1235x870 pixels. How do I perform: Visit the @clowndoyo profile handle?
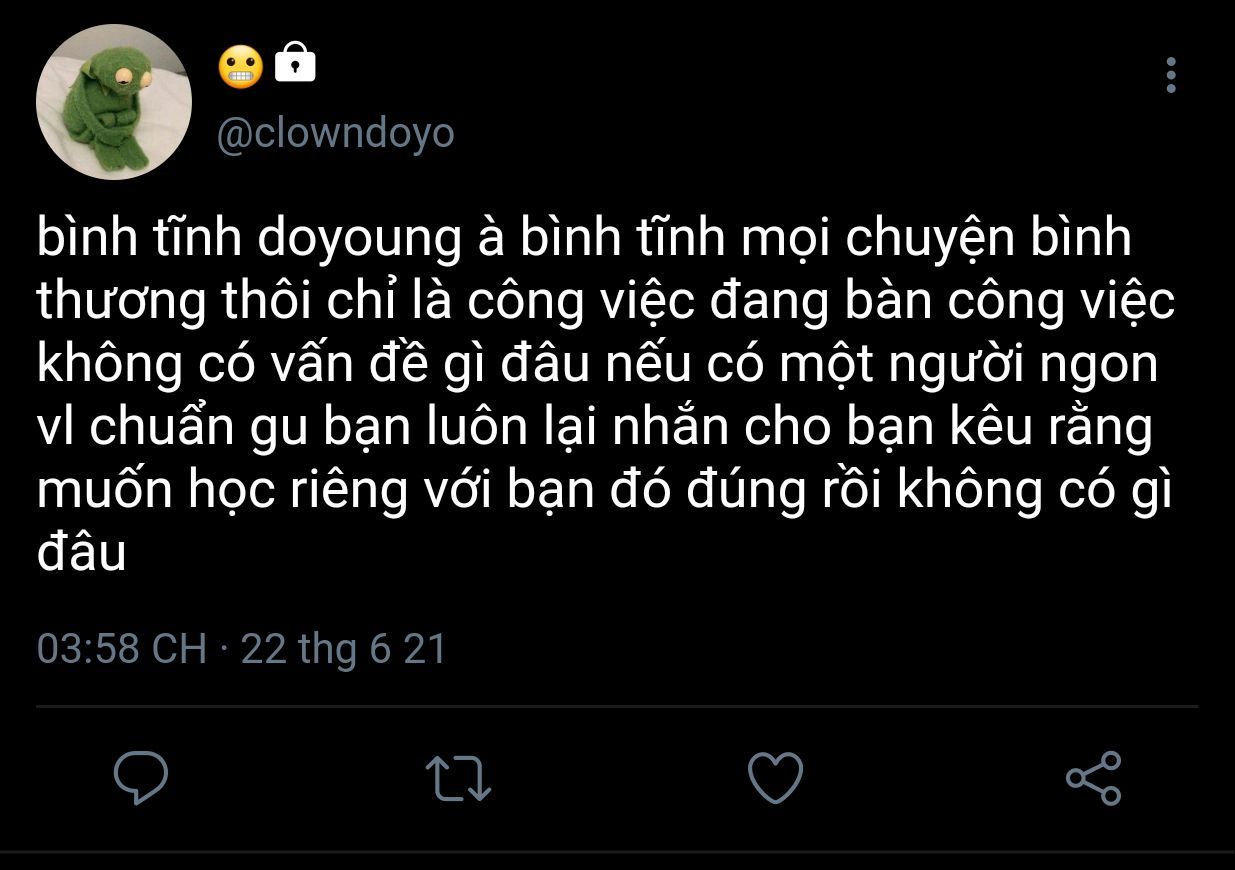tap(335, 134)
